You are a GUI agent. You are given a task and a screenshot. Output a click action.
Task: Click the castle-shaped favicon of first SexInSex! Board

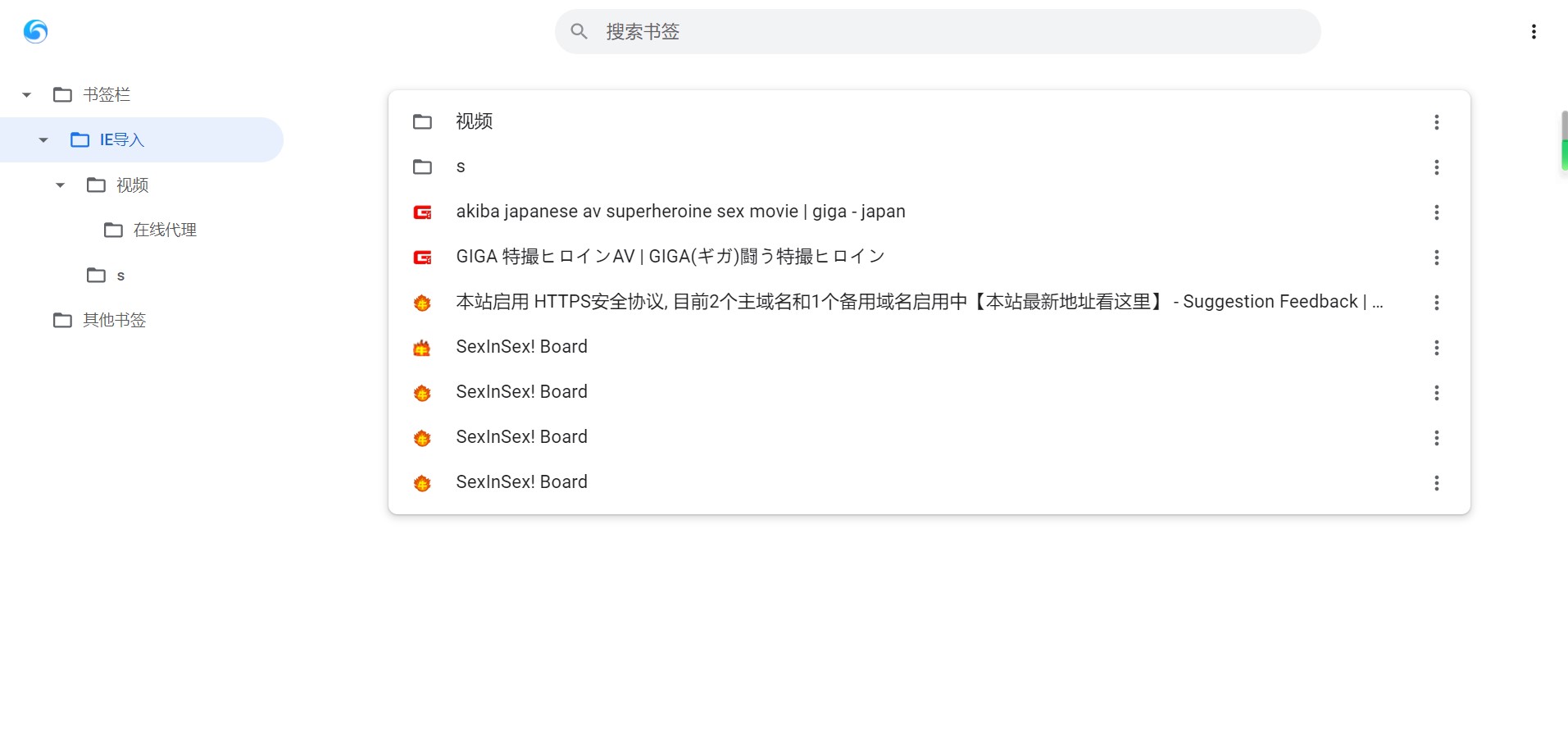422,348
